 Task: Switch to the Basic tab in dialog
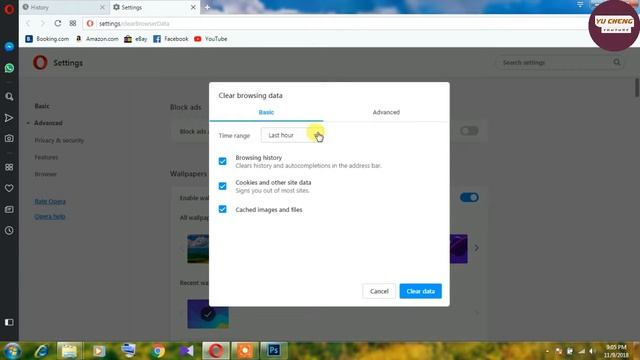266,112
